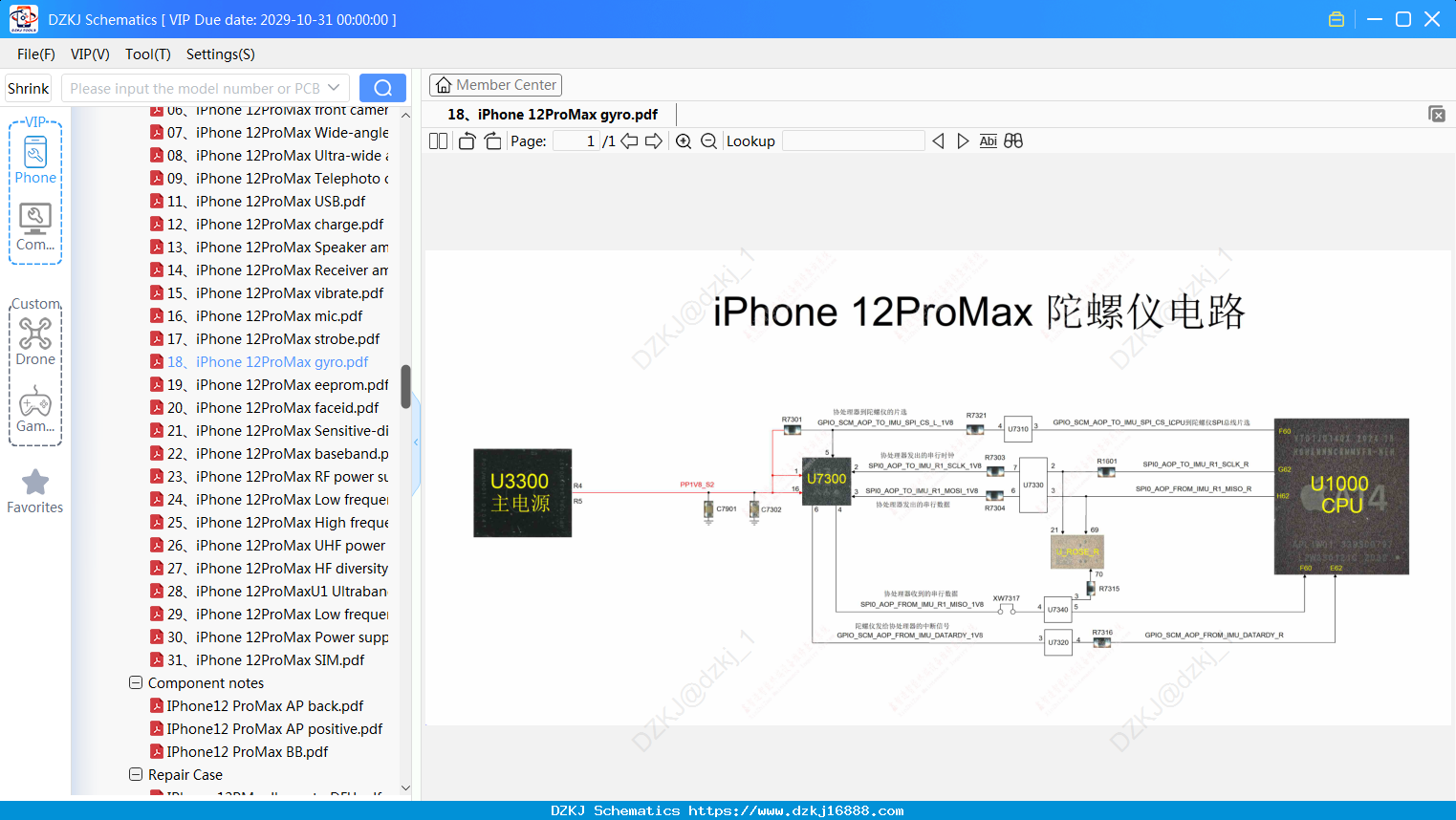Viewport: 1456px width, 820px height.
Task: Open 27、iPhone 12ProMax HF diversity file
Action: (x=271, y=569)
